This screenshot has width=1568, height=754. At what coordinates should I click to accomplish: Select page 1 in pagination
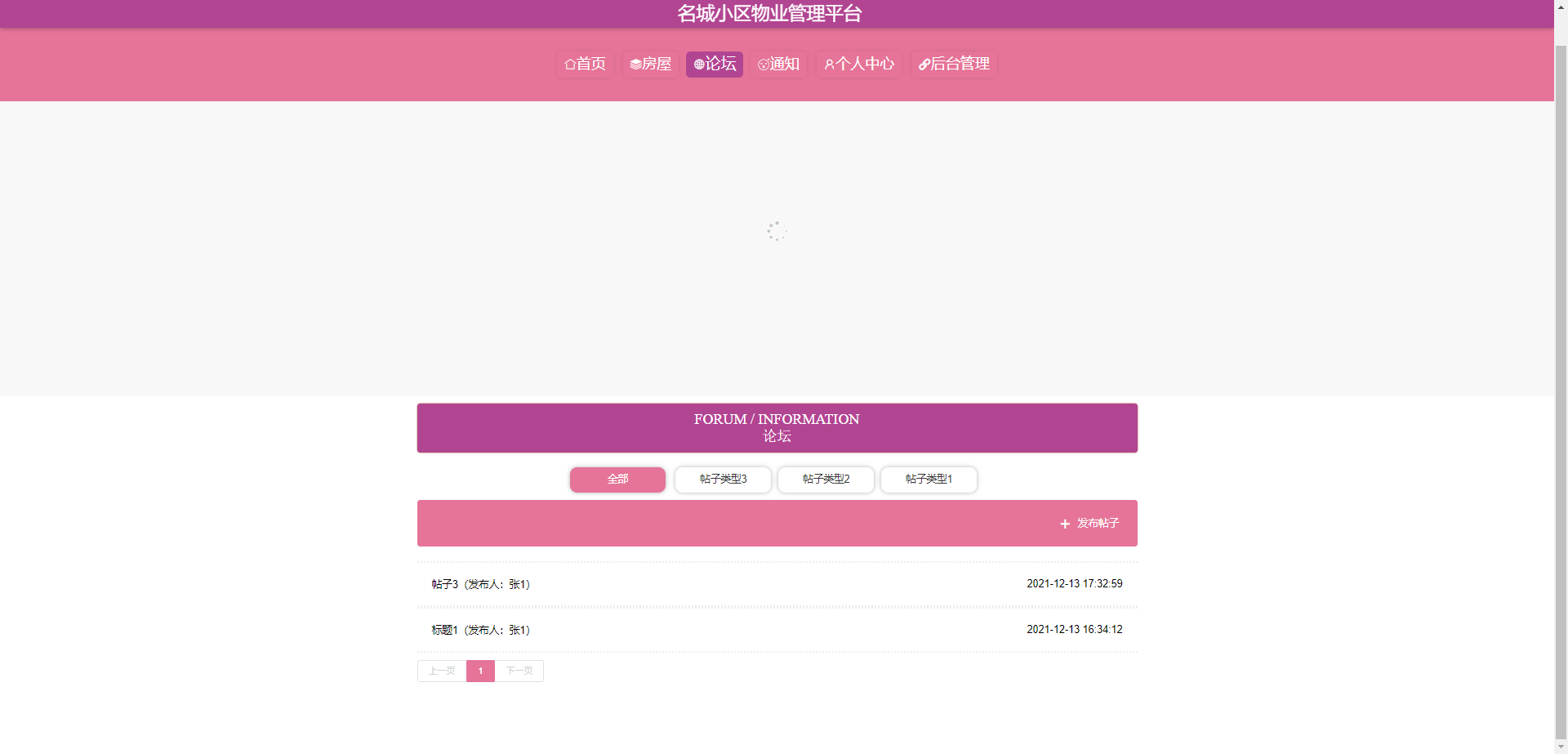point(480,671)
